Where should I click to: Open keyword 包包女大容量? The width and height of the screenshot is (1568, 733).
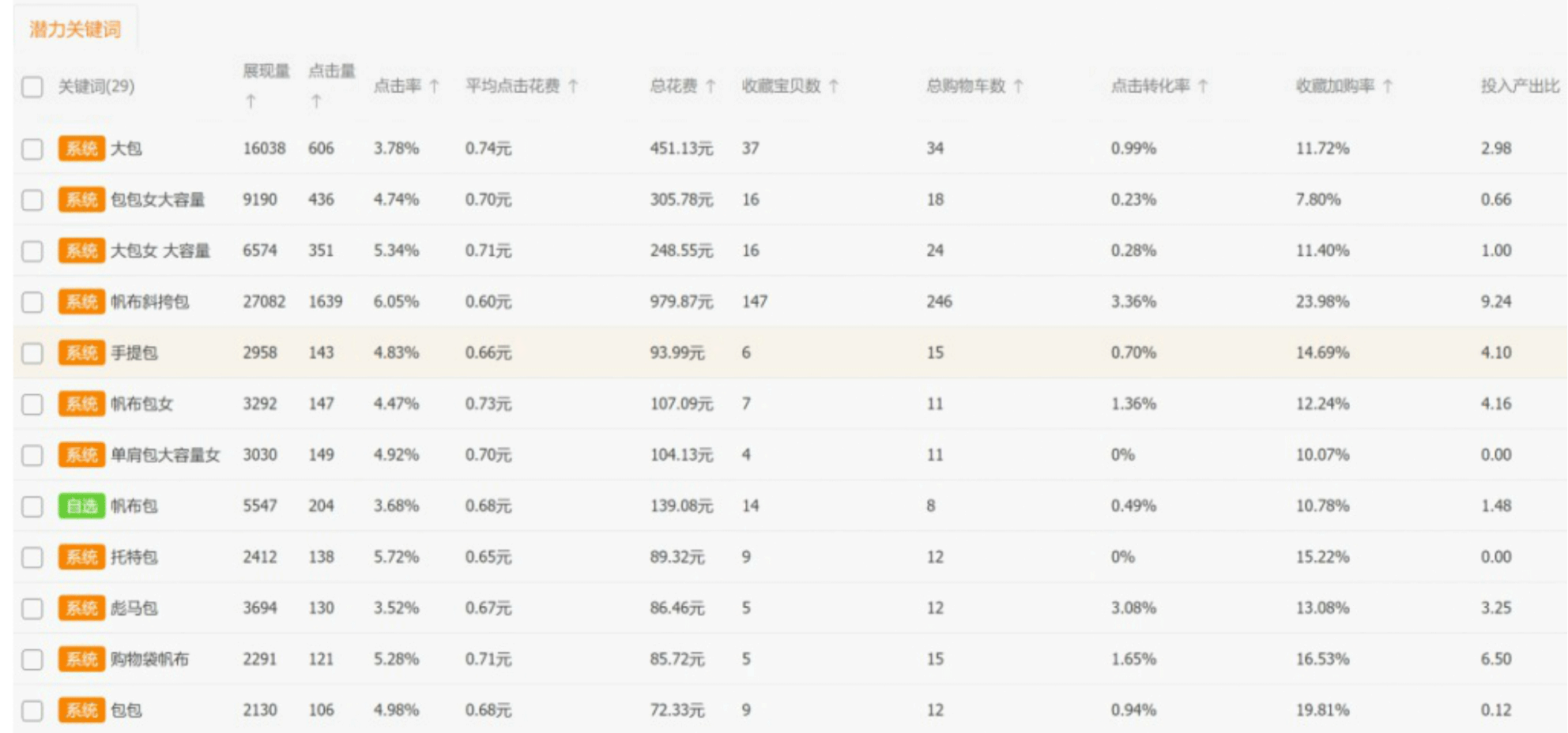coord(157,200)
